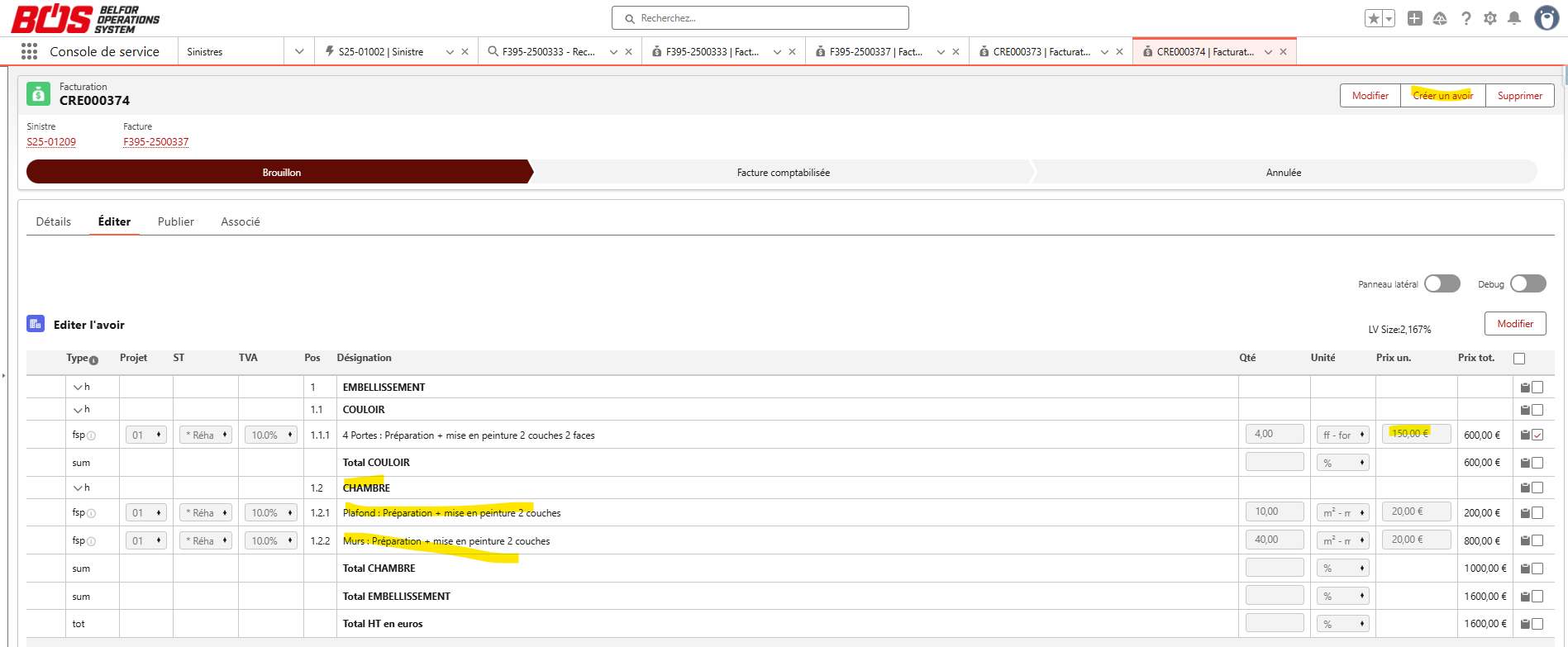Click the unit price field showing 150,00 €

1416,434
